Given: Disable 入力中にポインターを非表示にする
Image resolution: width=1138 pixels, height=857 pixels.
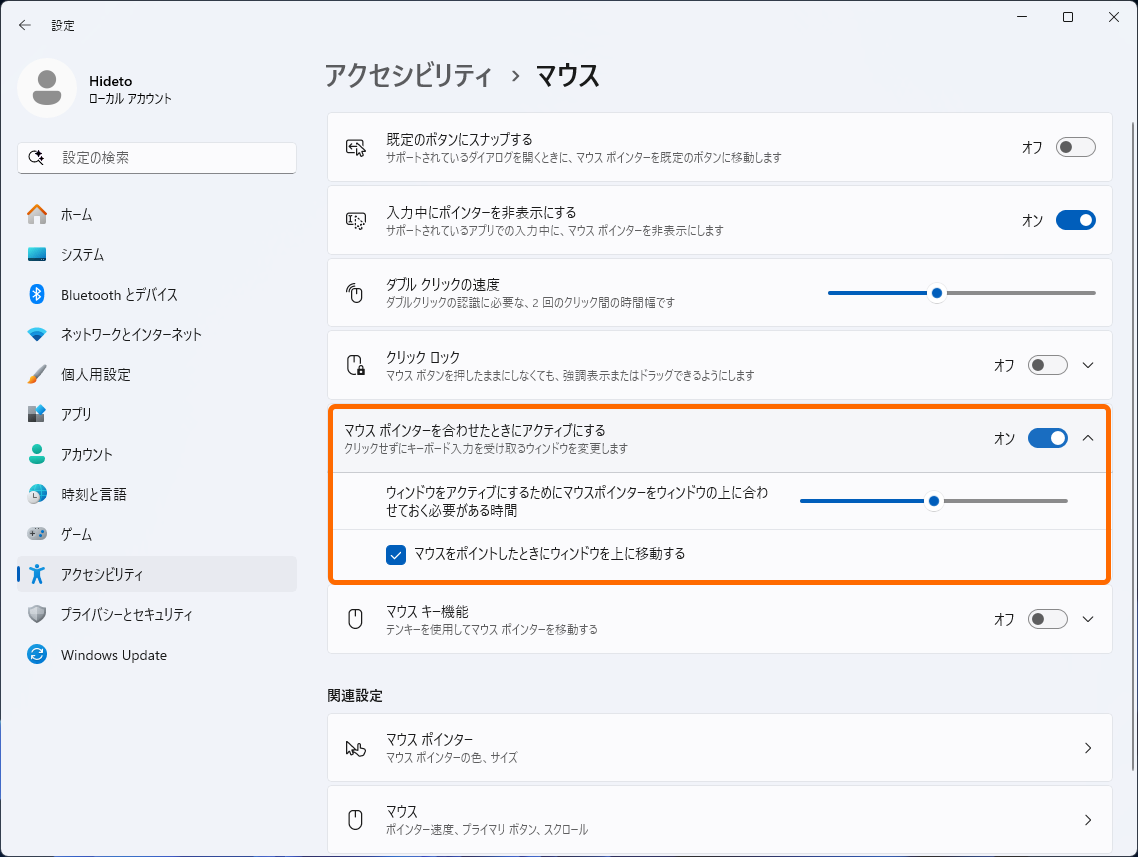Looking at the screenshot, I should click(x=1074, y=220).
